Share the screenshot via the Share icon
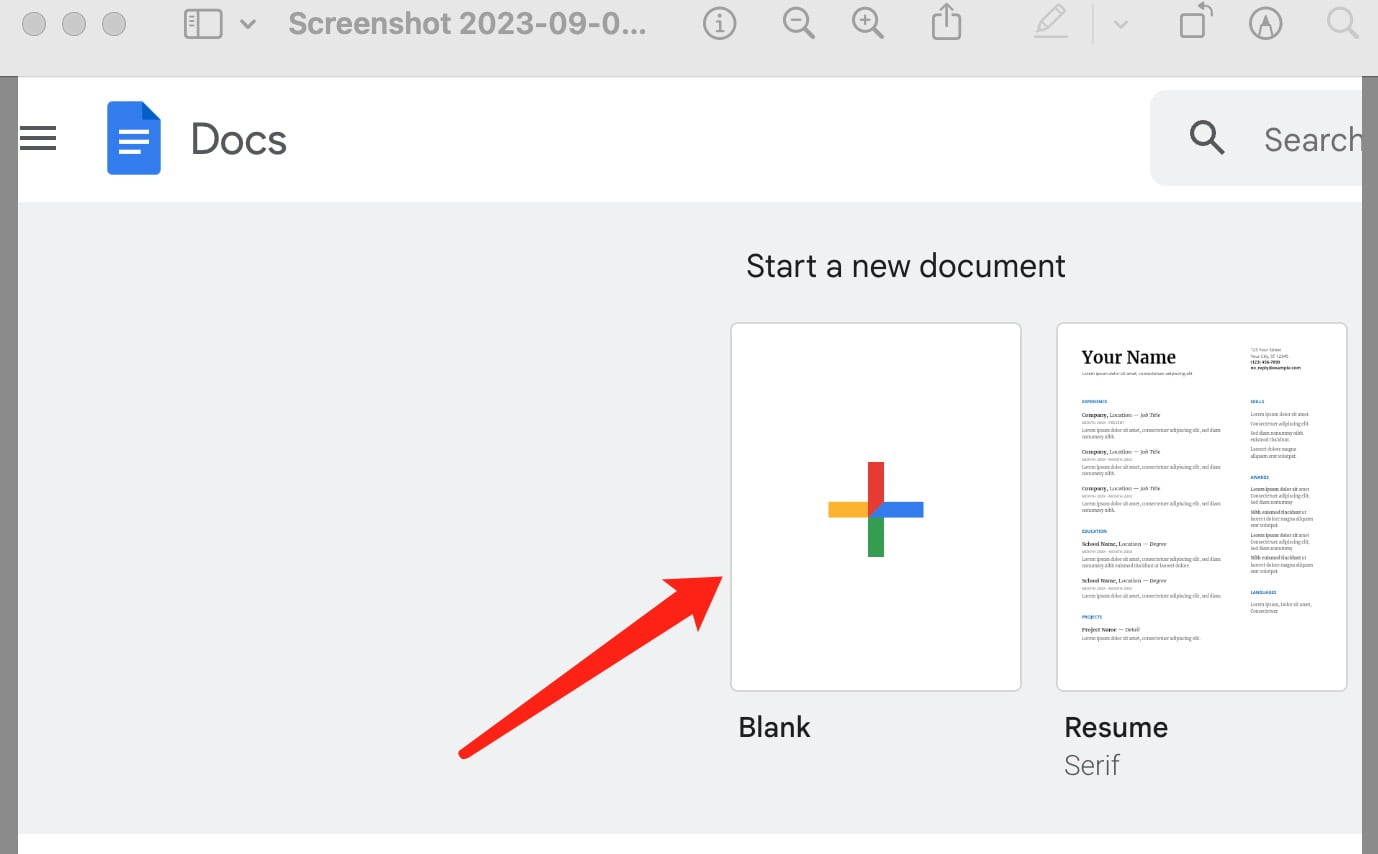 pos(945,23)
